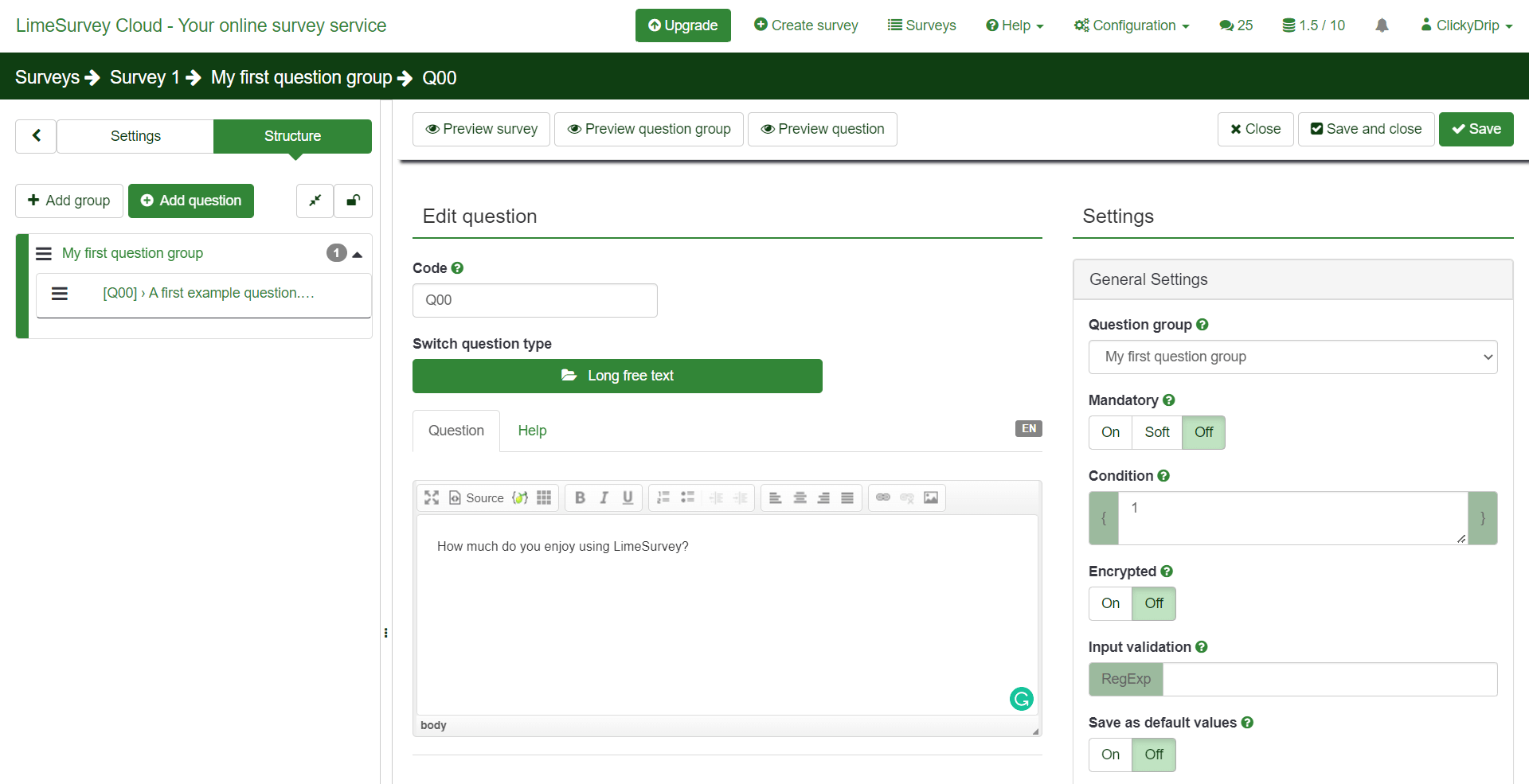Click Add group button
This screenshot has width=1529, height=784.
tap(68, 201)
